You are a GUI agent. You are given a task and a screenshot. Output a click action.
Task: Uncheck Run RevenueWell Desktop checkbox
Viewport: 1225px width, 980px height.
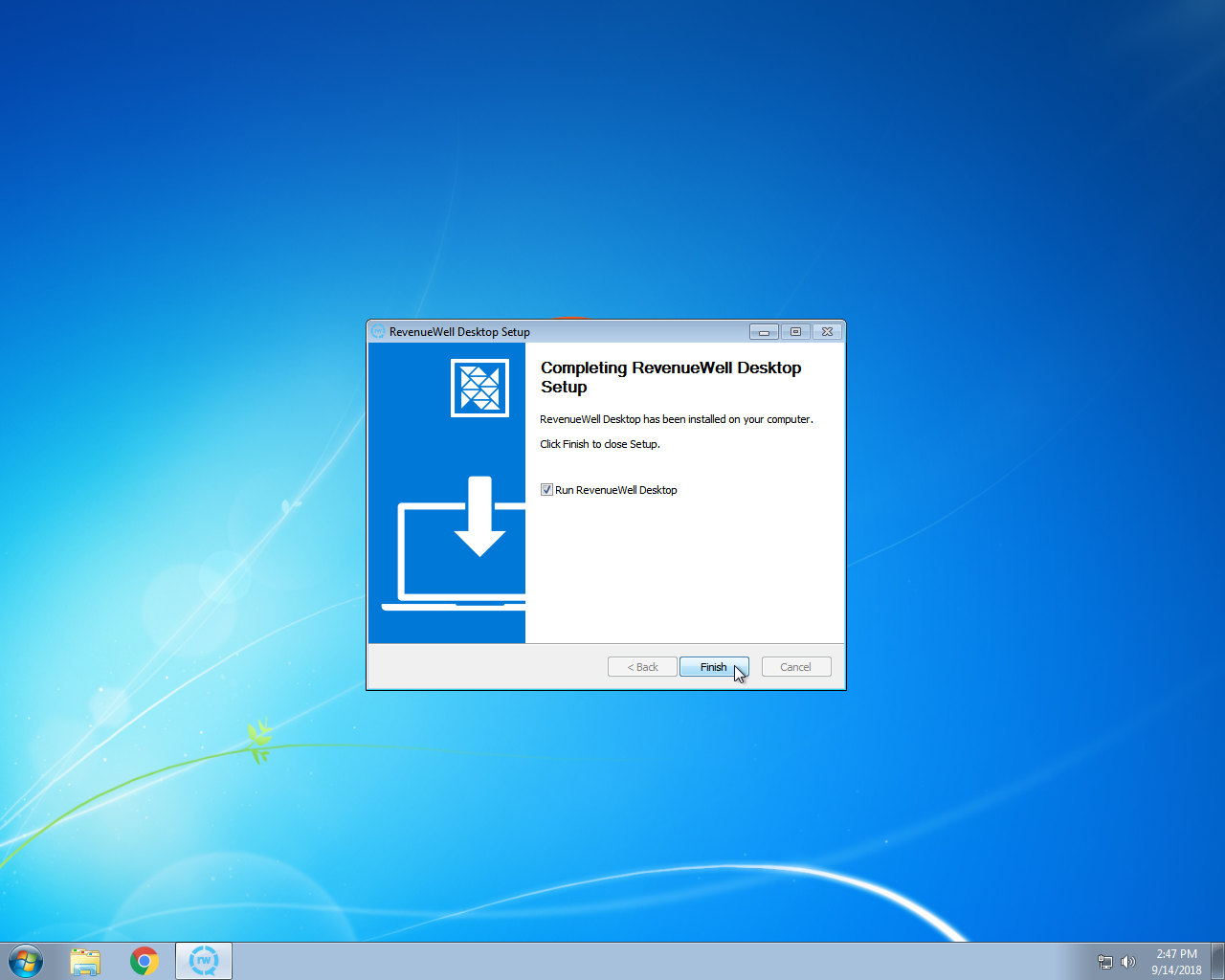(546, 490)
